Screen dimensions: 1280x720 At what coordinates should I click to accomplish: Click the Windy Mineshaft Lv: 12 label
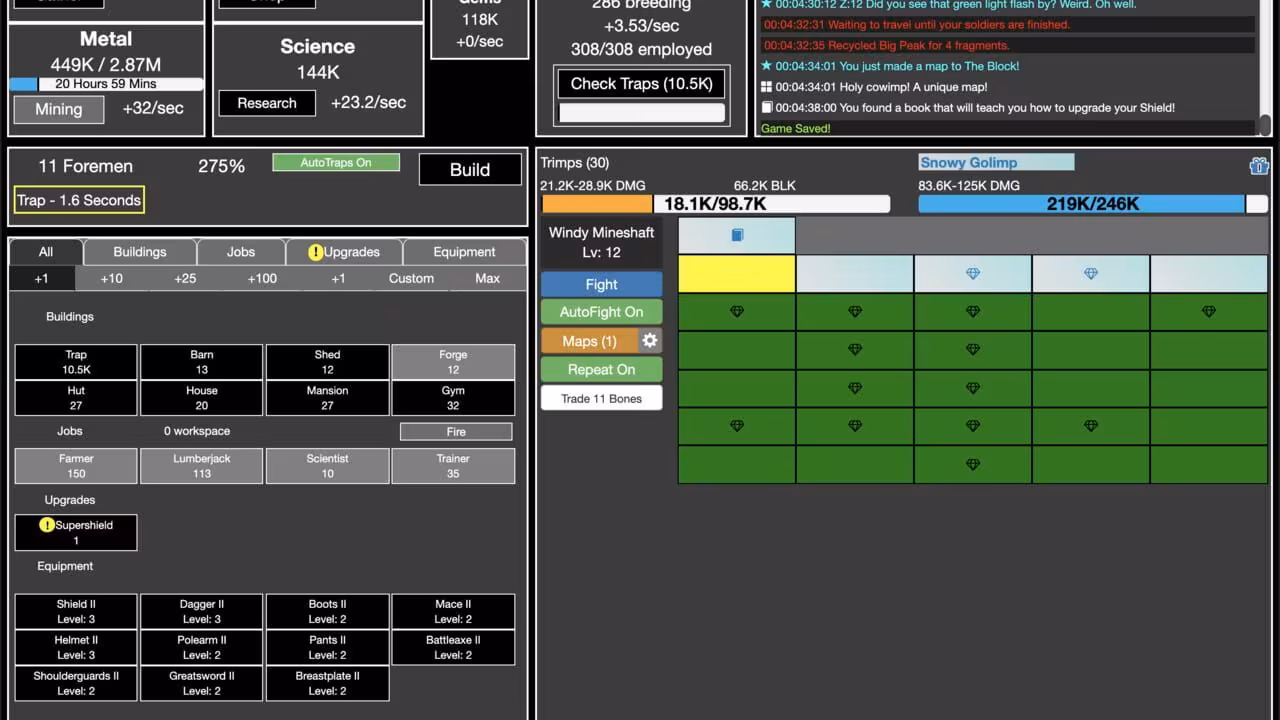click(x=601, y=242)
